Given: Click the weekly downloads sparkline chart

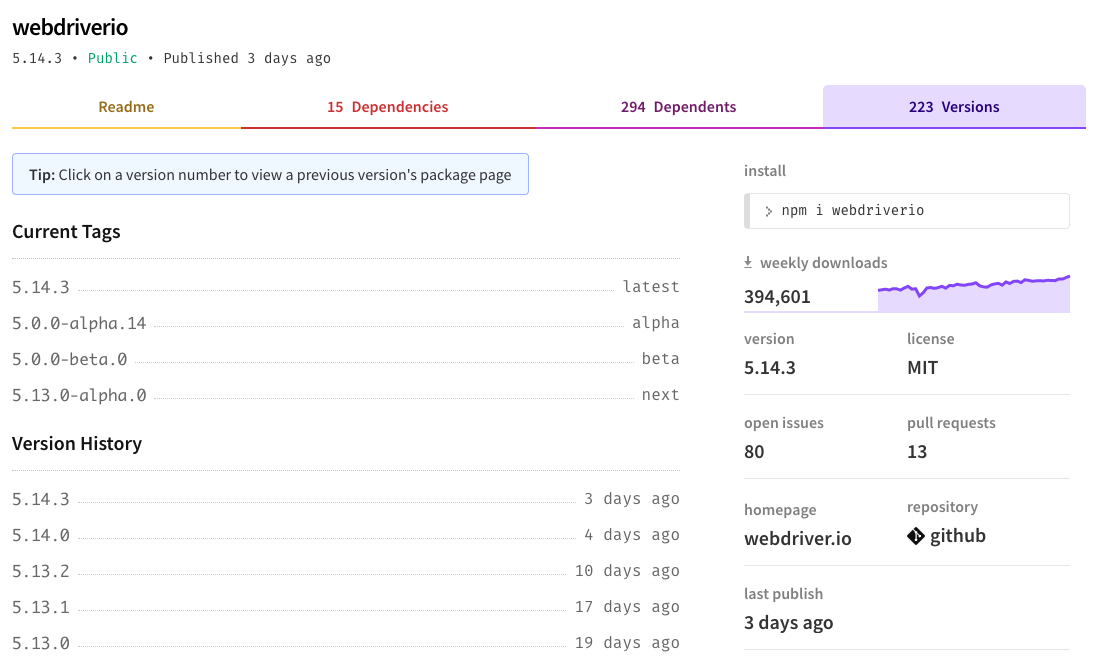Looking at the screenshot, I should (x=974, y=294).
